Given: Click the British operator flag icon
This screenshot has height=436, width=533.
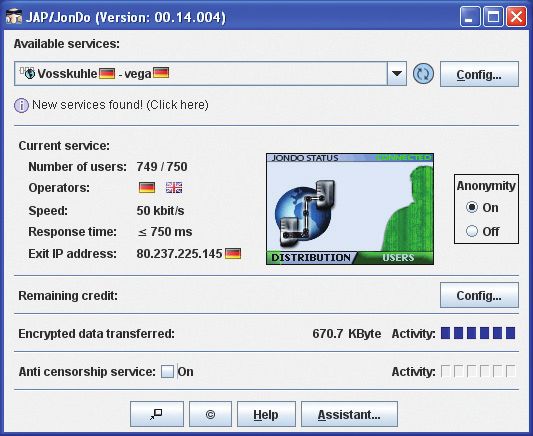Looking at the screenshot, I should point(174,188).
